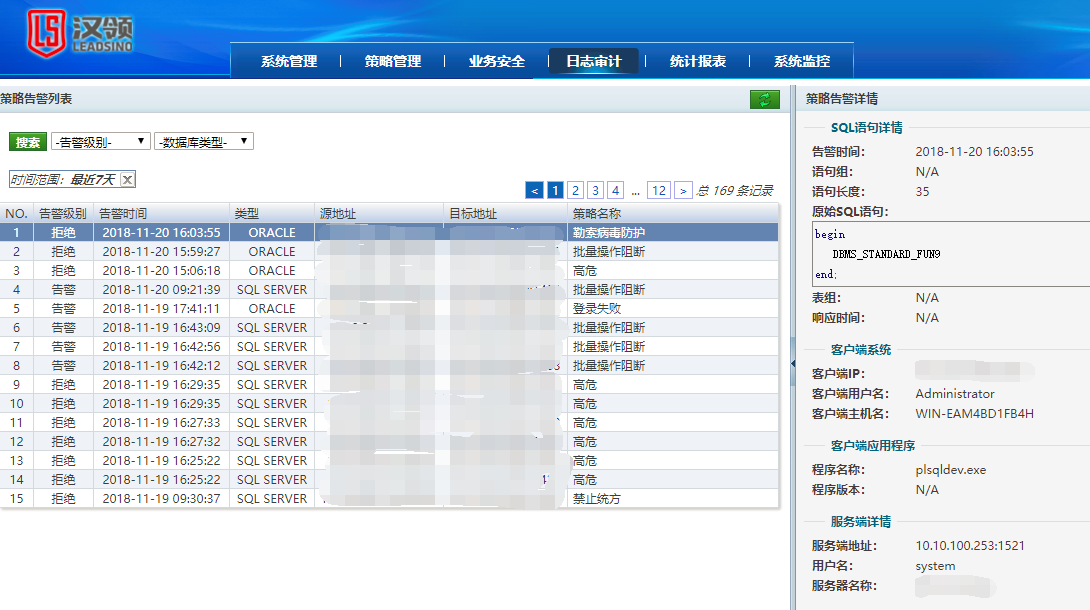Click the original SQL statement text box
The image size is (1090, 610).
point(950,254)
